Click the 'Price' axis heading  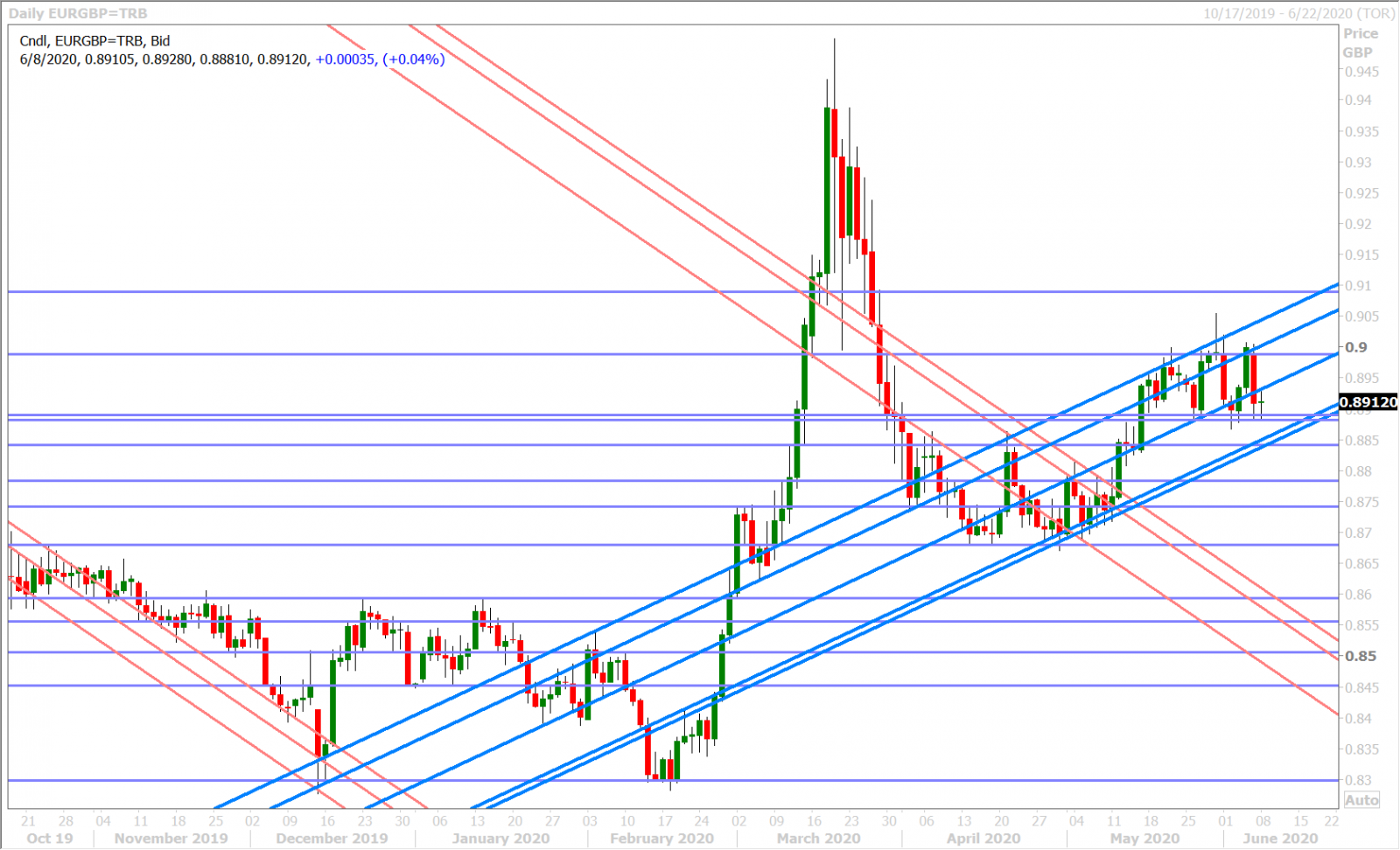click(x=1361, y=33)
